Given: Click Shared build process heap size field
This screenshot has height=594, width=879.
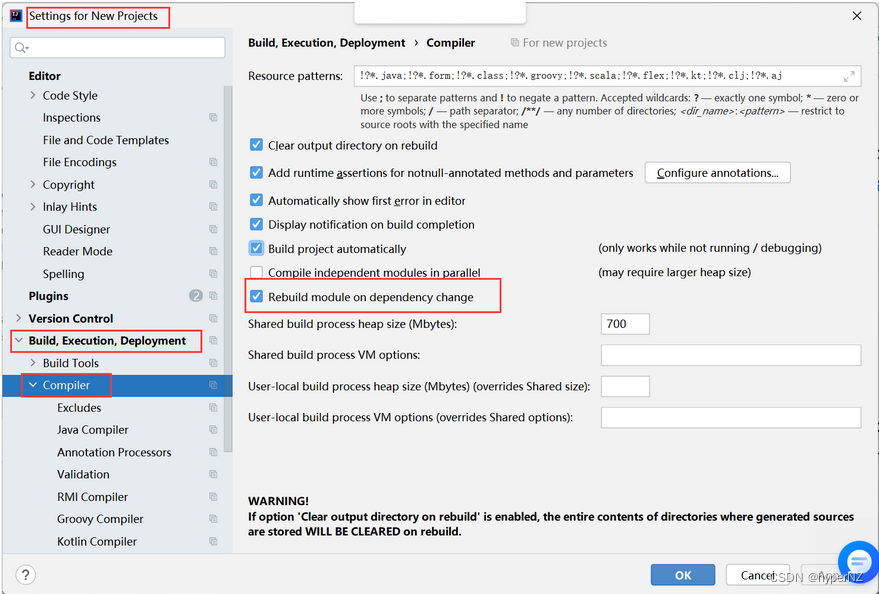Looking at the screenshot, I should 625,324.
